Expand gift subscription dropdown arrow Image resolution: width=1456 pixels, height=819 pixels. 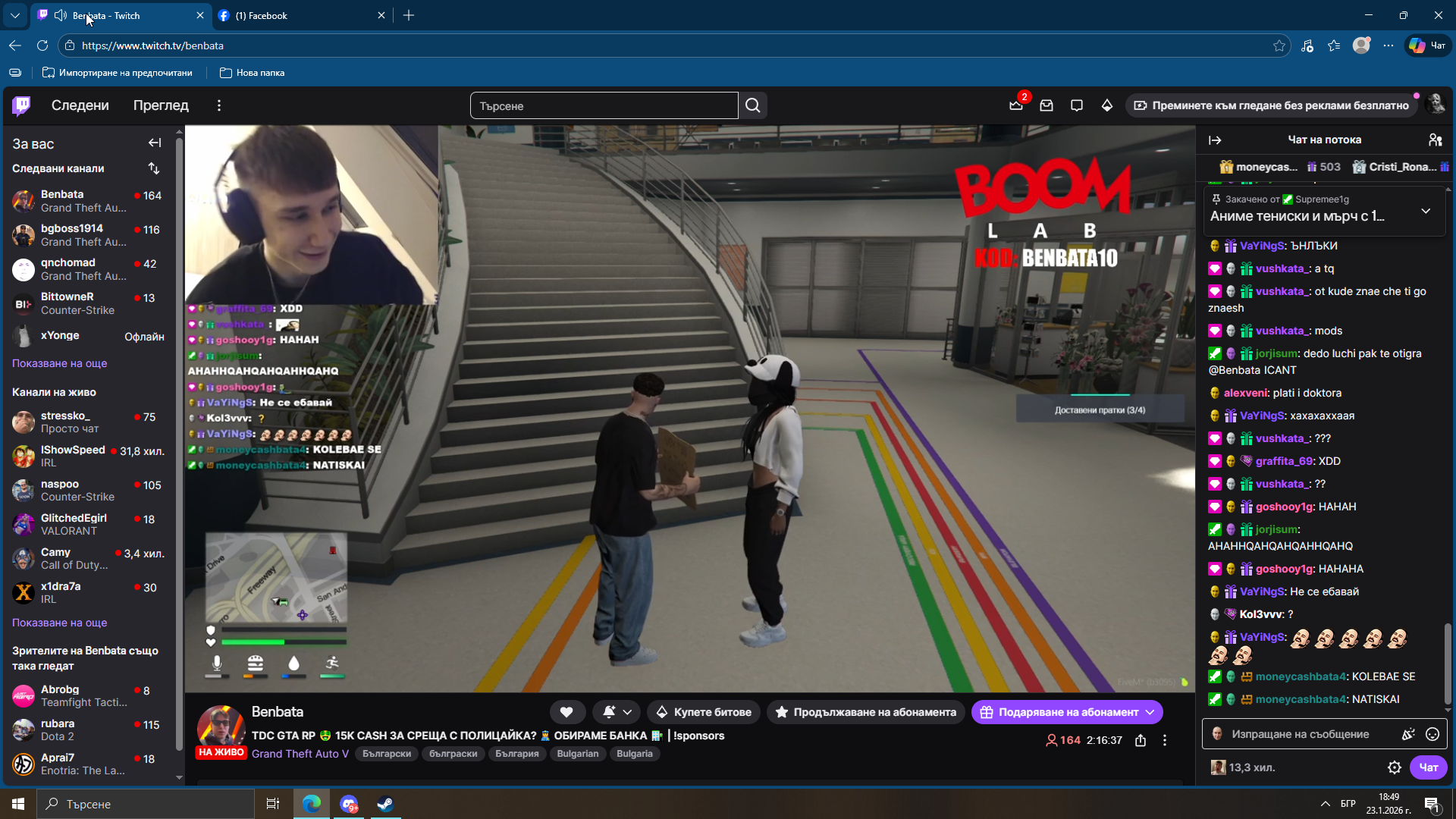coord(1150,712)
